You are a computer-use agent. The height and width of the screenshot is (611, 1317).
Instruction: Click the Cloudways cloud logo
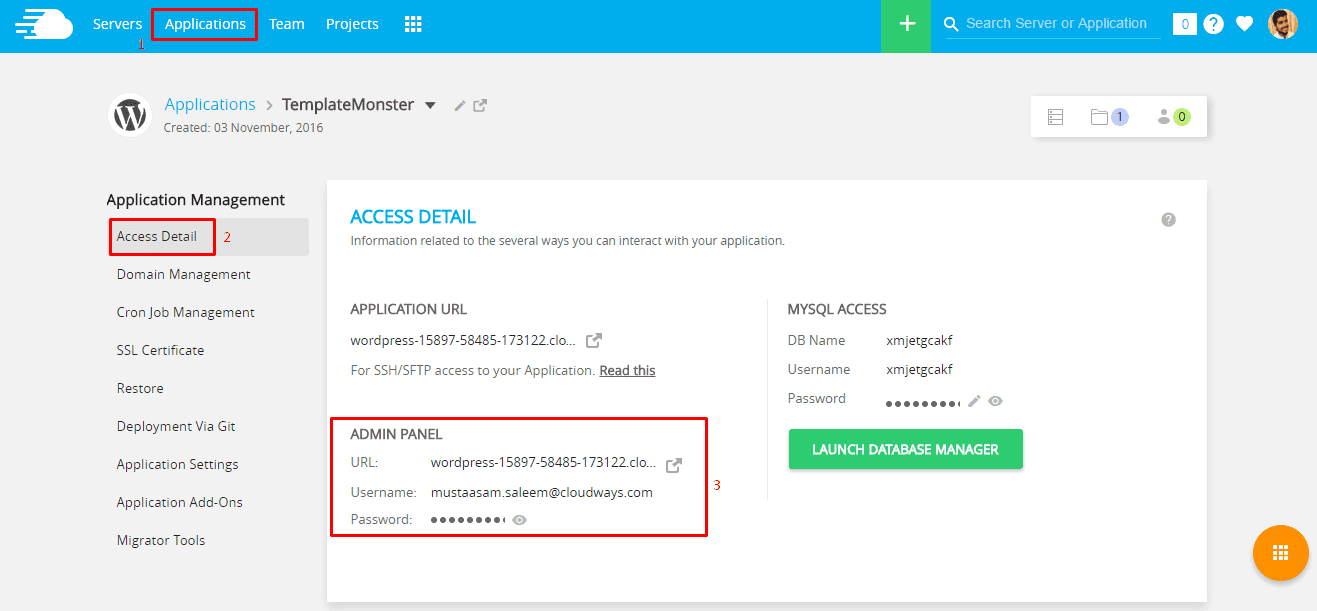pos(44,24)
